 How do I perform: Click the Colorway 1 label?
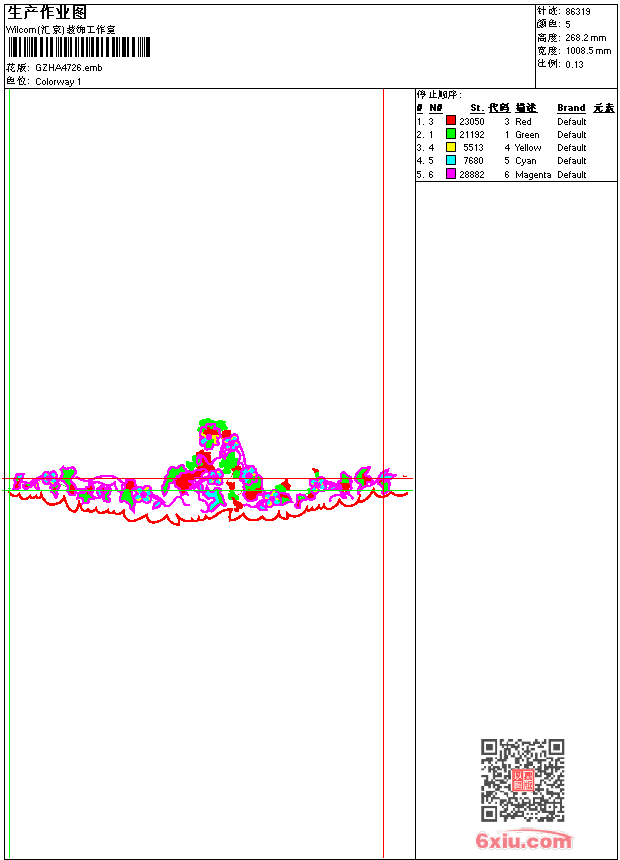coord(58,82)
